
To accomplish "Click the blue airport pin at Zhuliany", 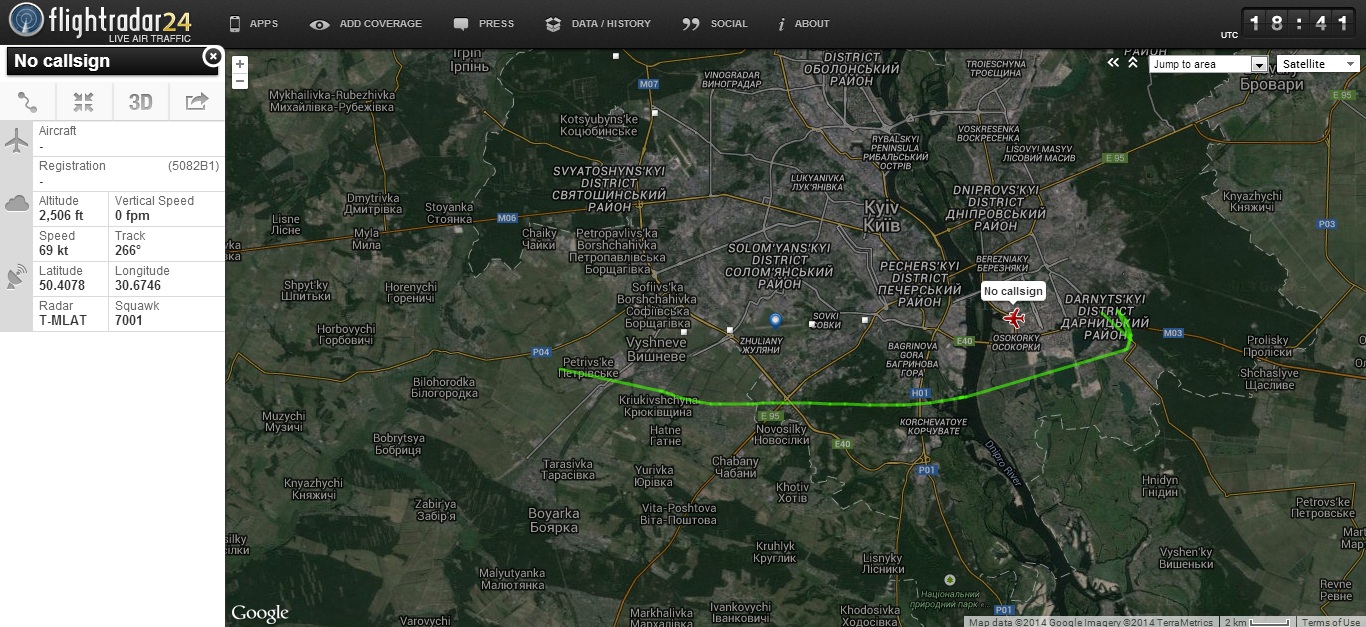I will point(775,320).
